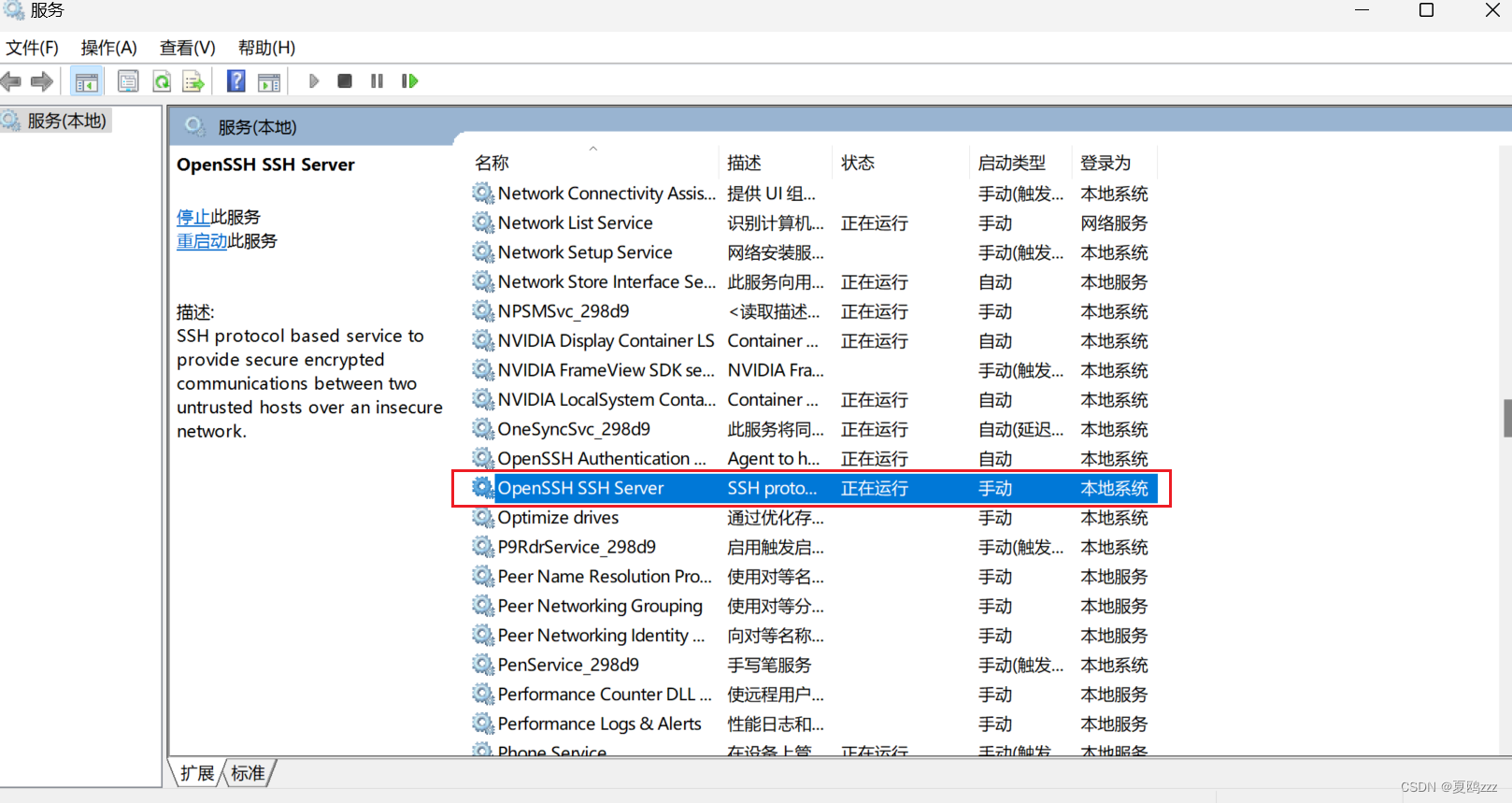Click gear icon of Performance Logs & Alerts
This screenshot has height=803, width=1512.
pos(483,723)
